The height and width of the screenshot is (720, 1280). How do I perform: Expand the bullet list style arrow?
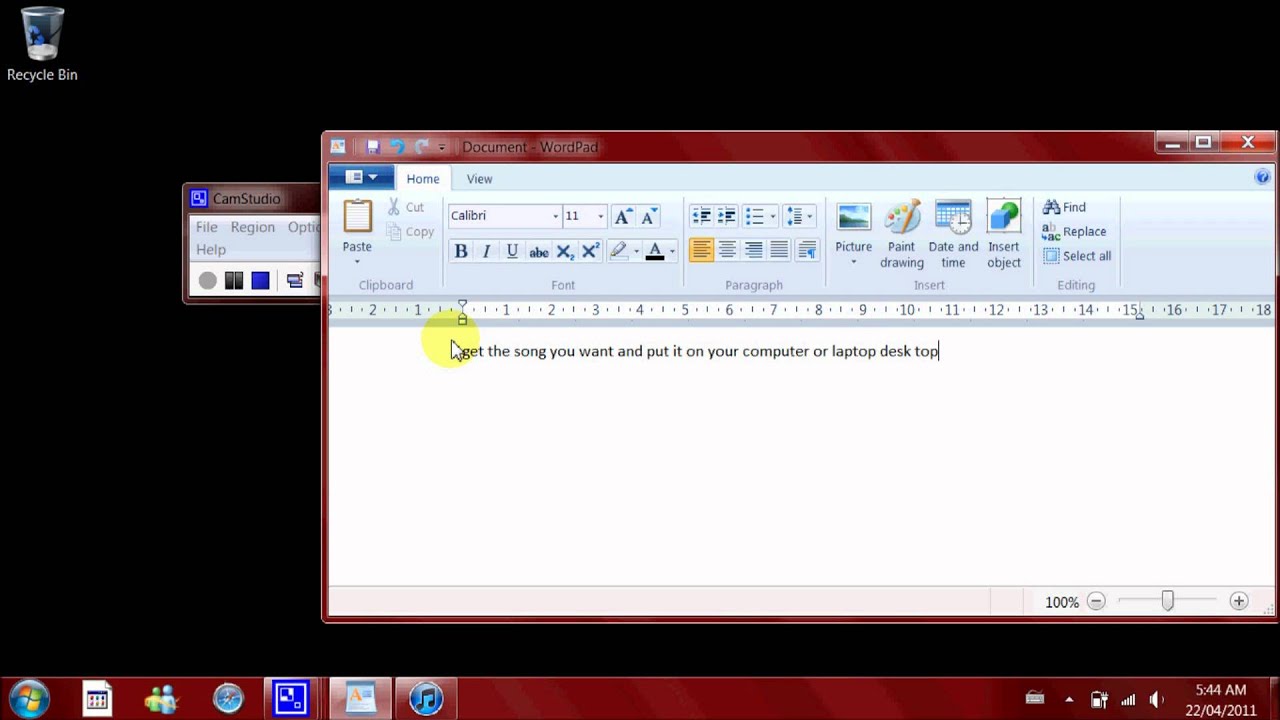coord(773,216)
